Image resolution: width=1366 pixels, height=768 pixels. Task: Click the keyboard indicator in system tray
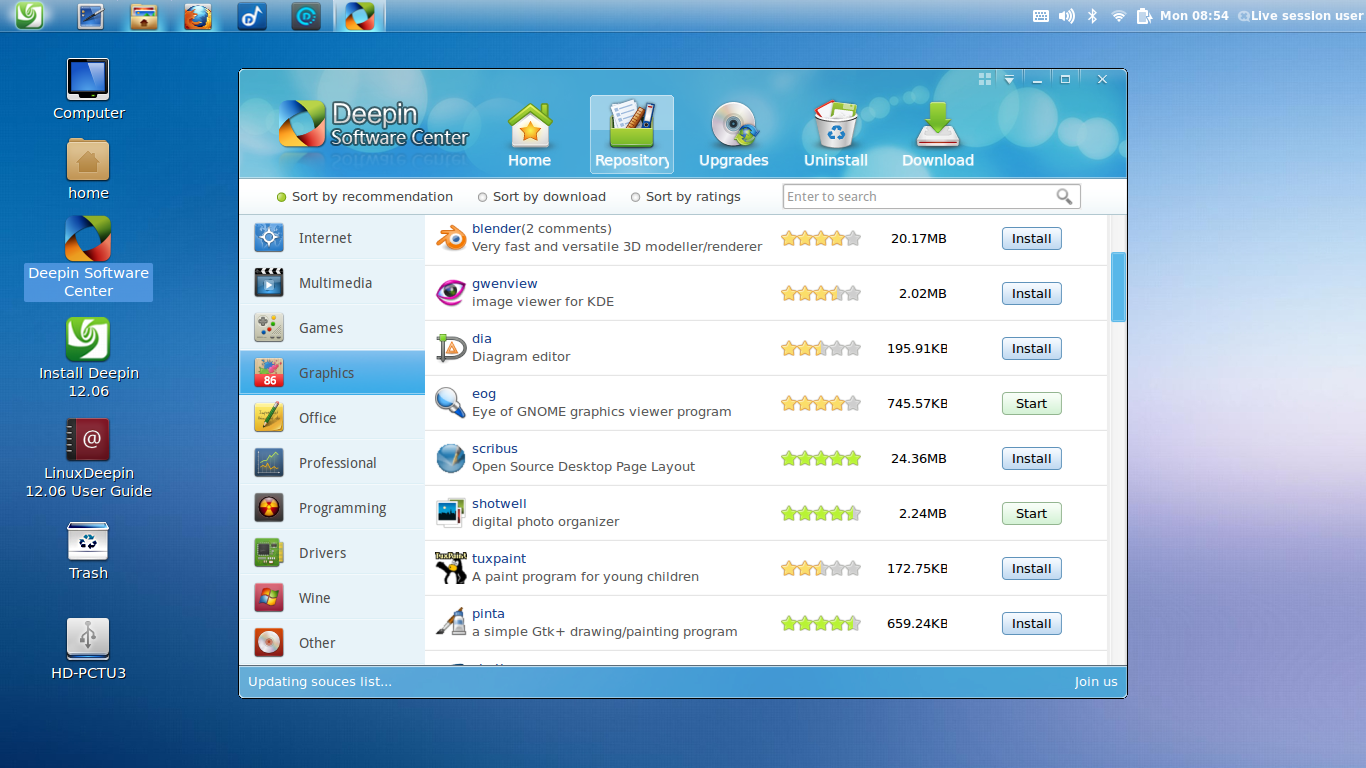click(1040, 15)
